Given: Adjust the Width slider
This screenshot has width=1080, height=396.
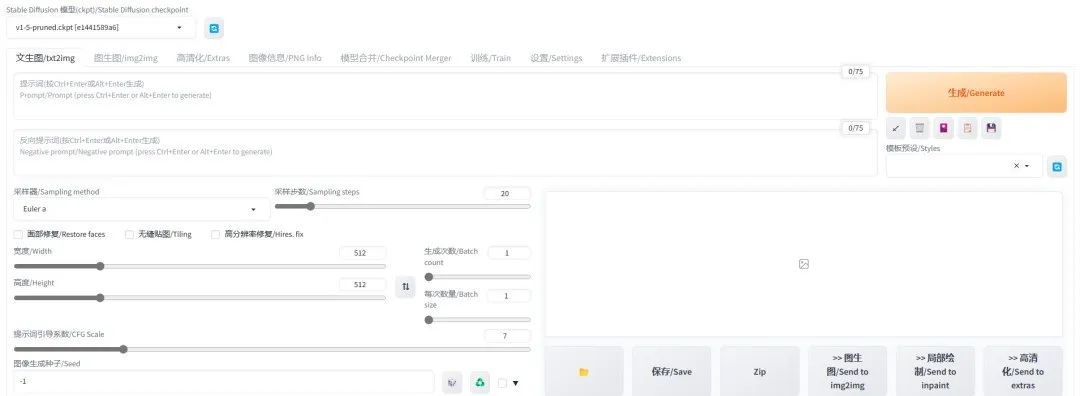Looking at the screenshot, I should (x=200, y=266).
